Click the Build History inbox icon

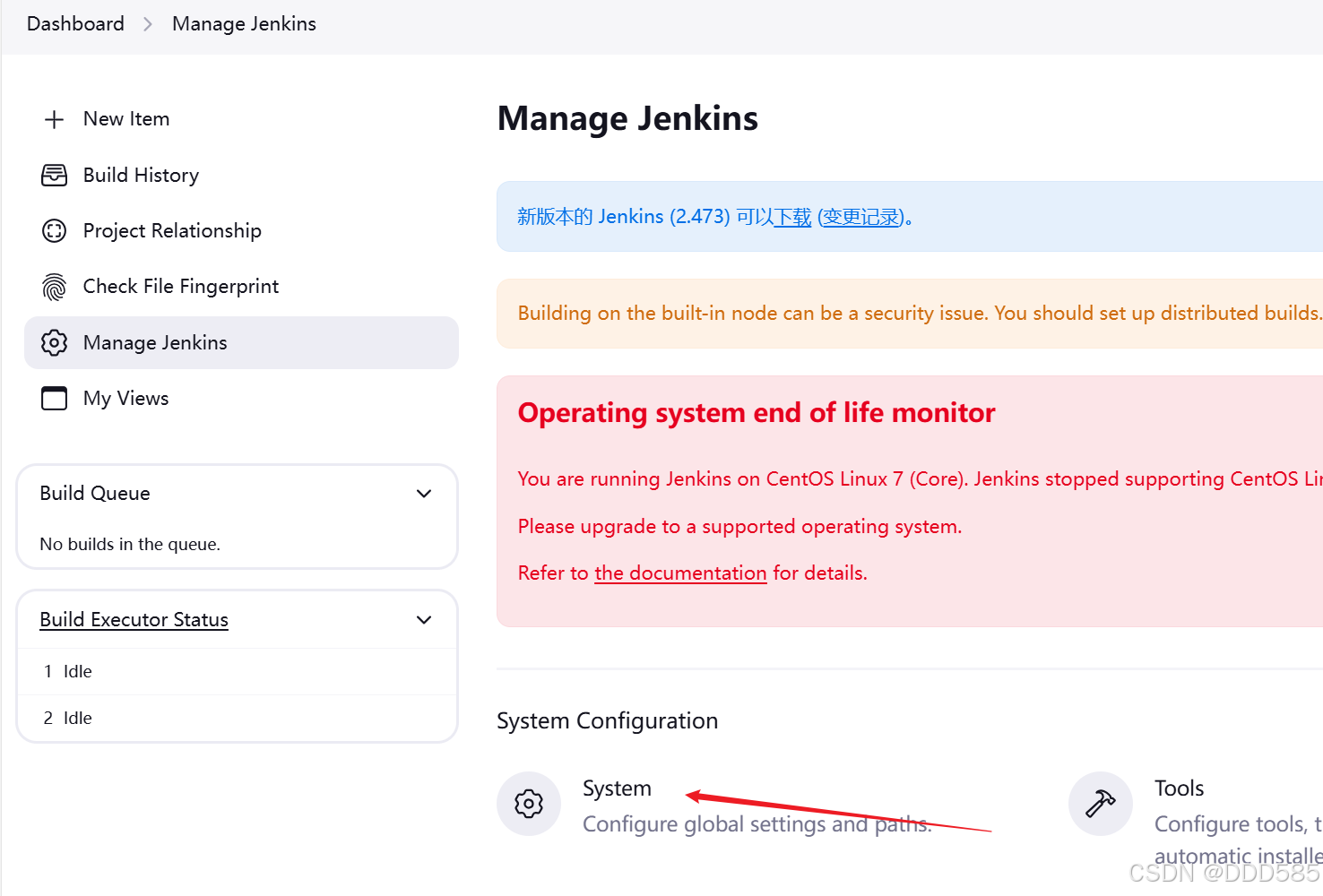pos(54,176)
